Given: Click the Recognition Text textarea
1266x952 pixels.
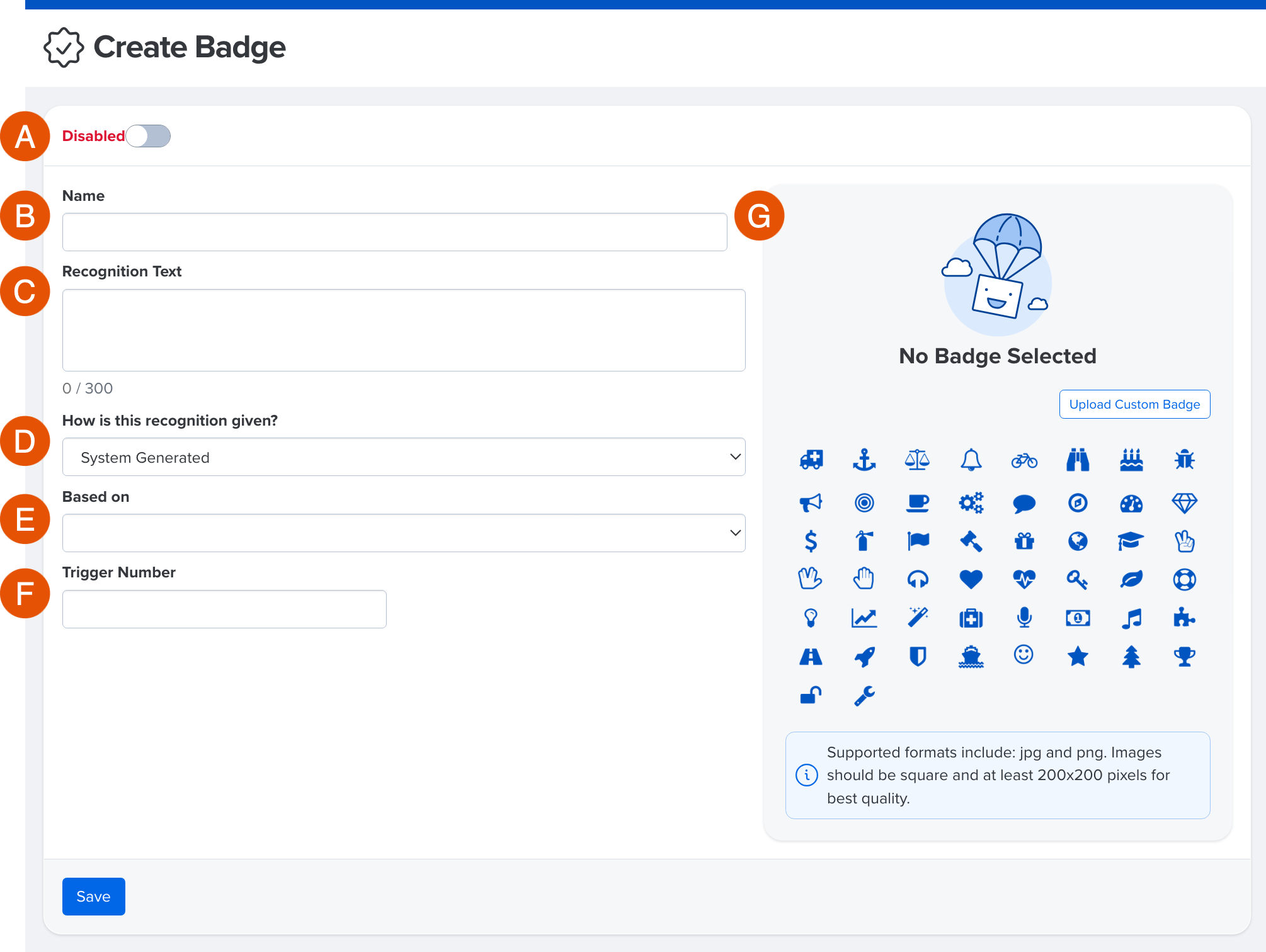Looking at the screenshot, I should point(403,330).
